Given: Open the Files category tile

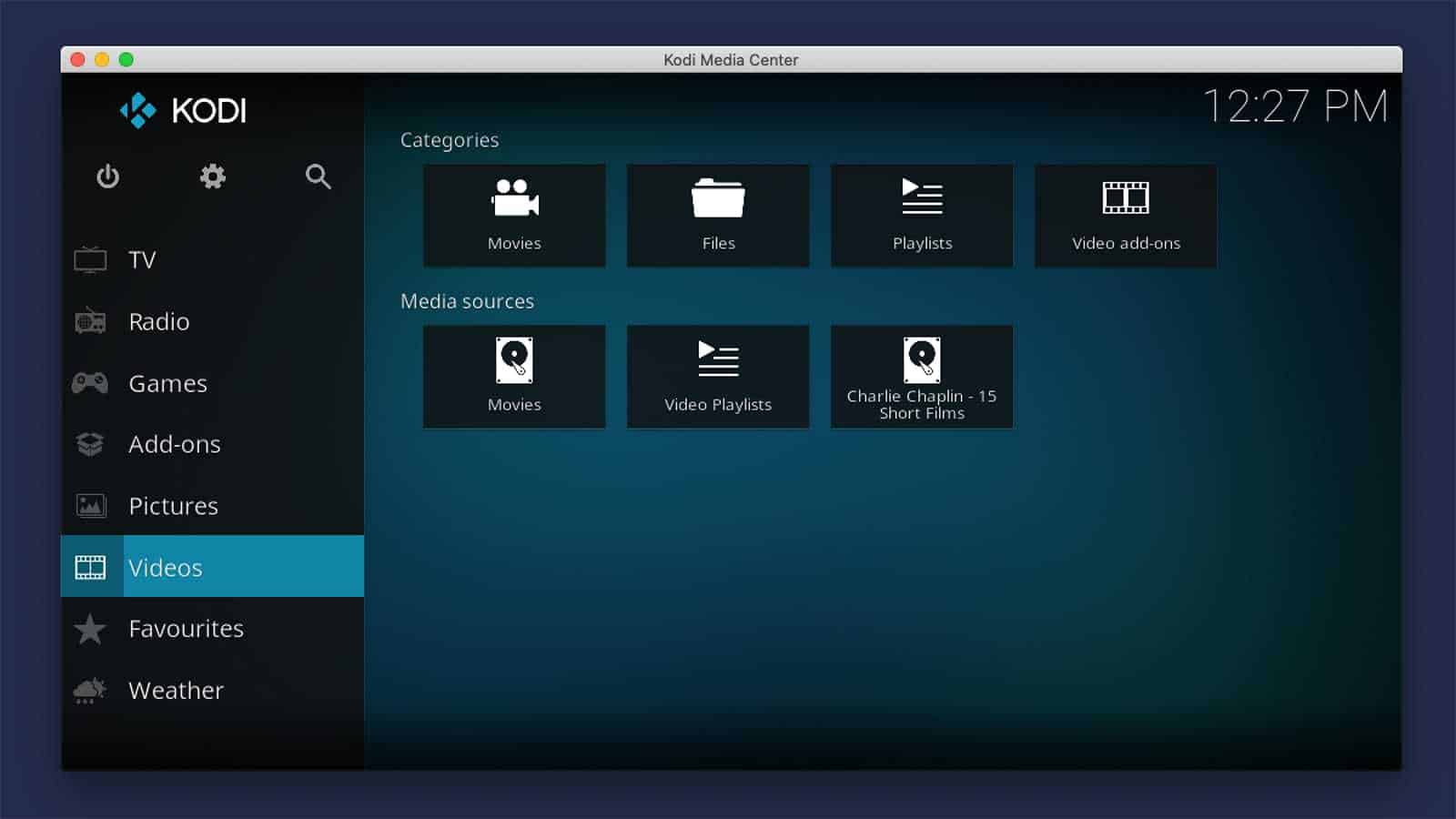Looking at the screenshot, I should tap(718, 216).
